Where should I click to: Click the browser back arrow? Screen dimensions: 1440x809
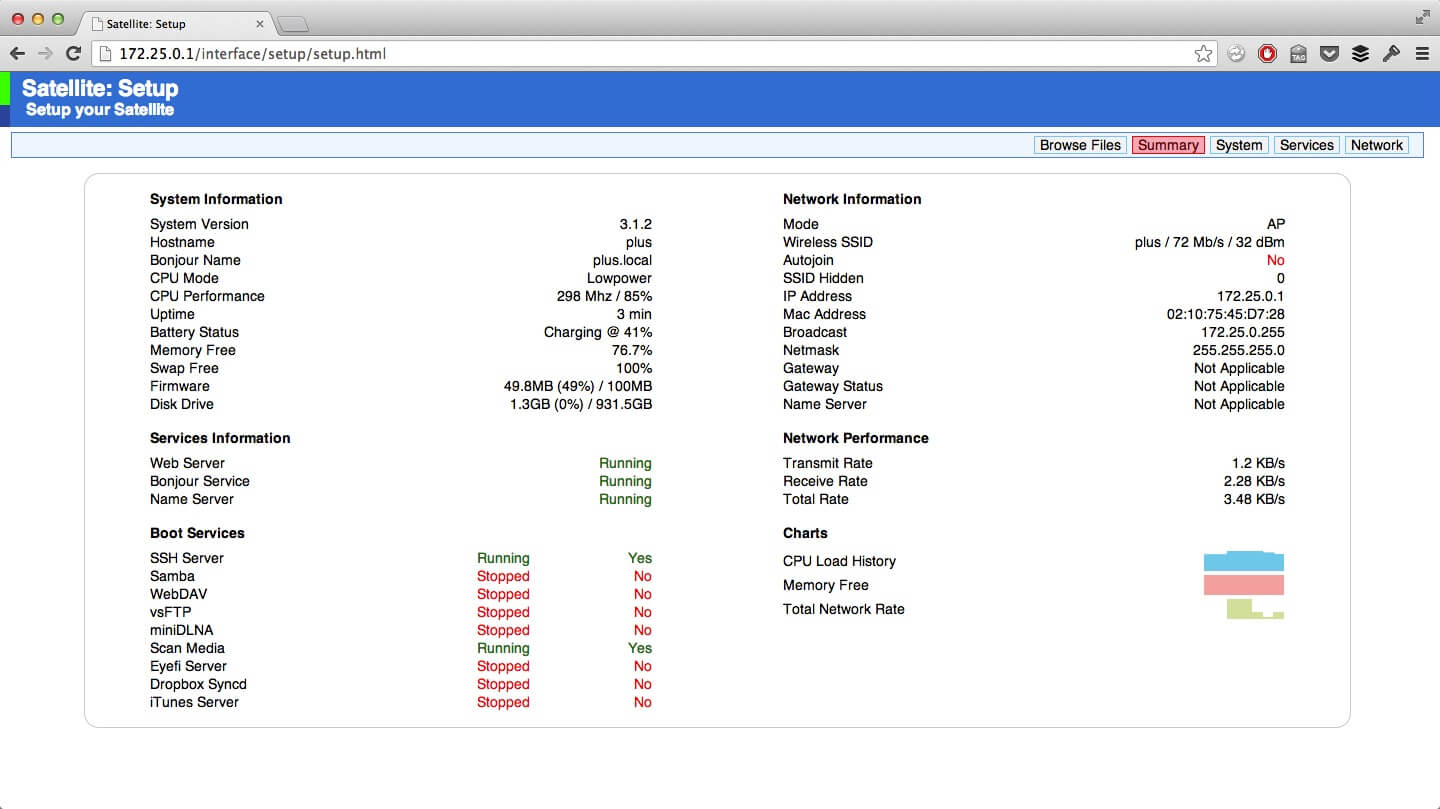[x=17, y=54]
